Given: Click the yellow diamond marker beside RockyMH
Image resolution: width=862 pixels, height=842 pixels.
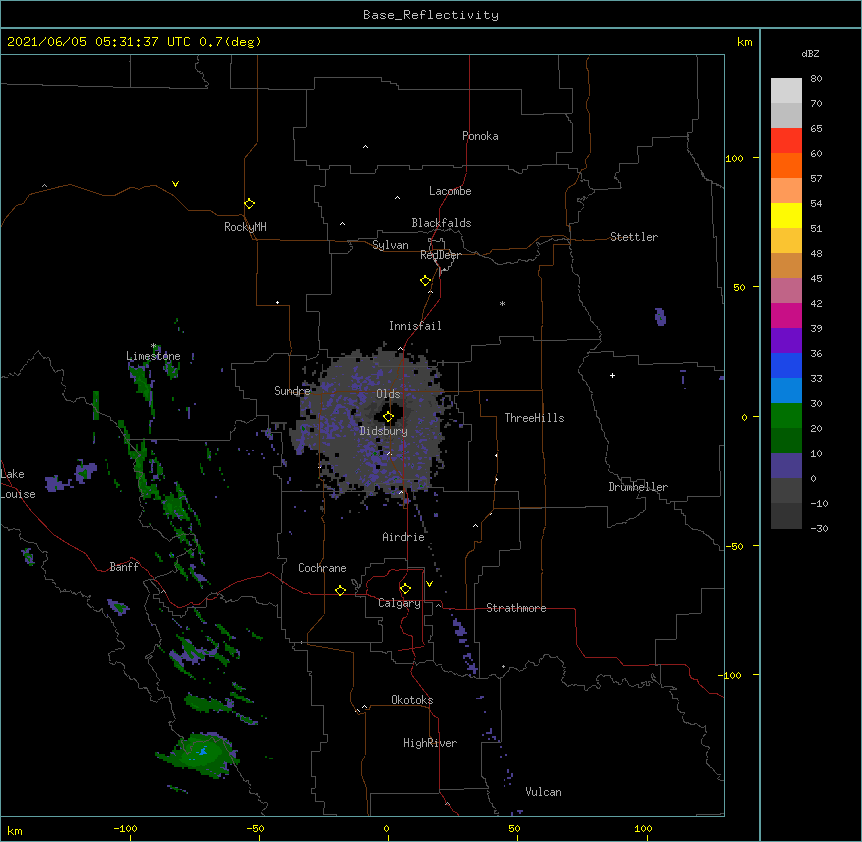Looking at the screenshot, I should pos(250,204).
